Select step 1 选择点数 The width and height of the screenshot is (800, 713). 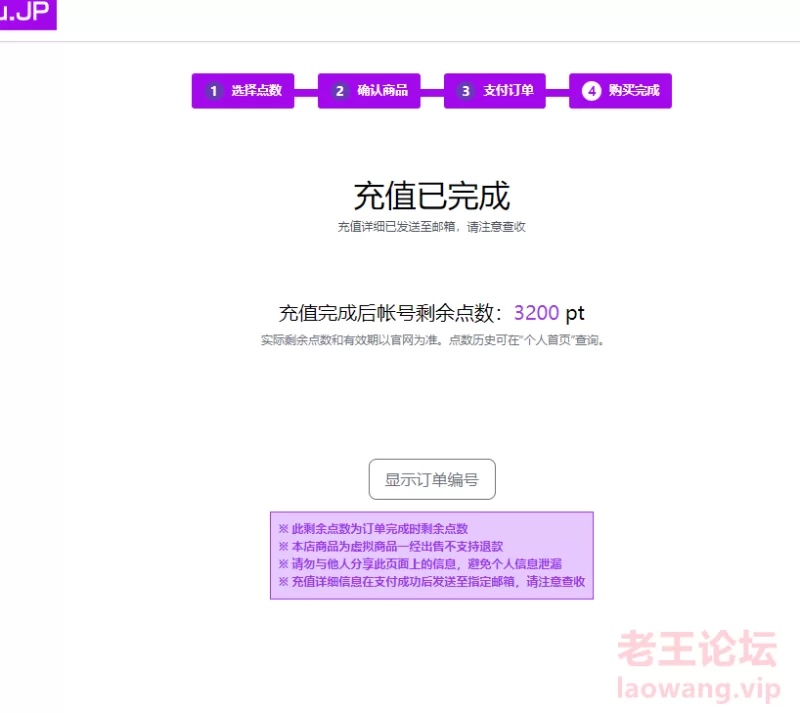click(x=243, y=91)
